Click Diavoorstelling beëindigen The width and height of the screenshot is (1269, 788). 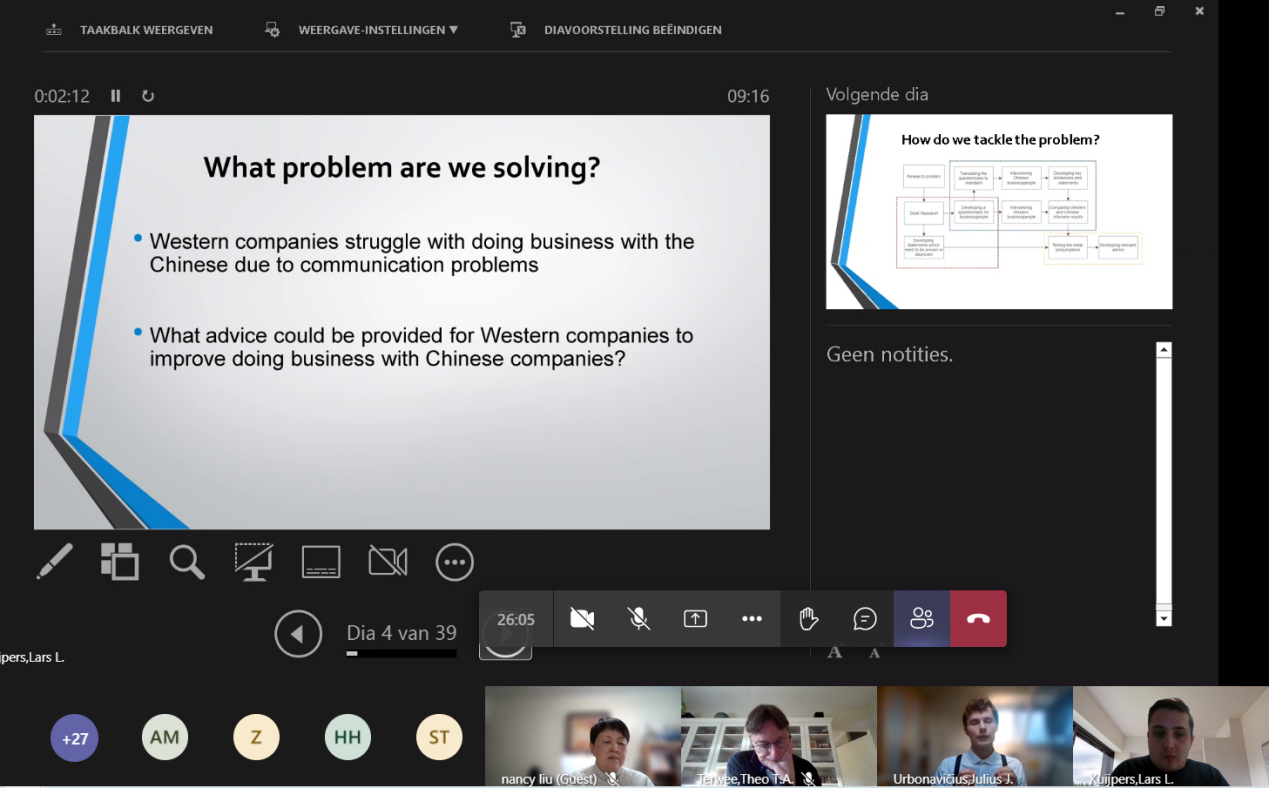(632, 30)
